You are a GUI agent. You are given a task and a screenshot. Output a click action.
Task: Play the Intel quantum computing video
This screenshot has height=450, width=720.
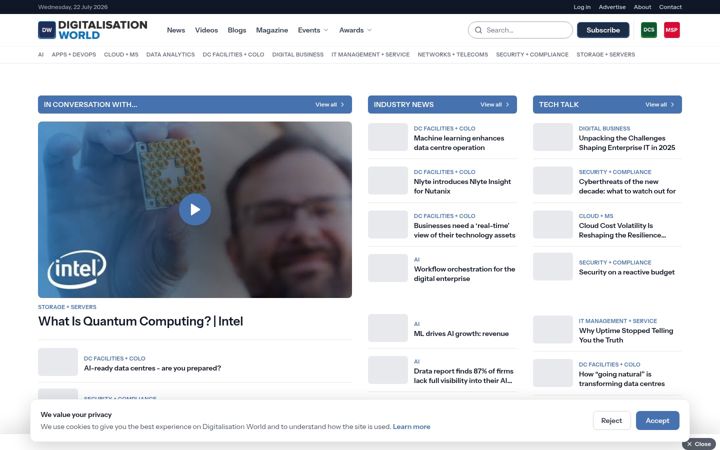pos(195,209)
